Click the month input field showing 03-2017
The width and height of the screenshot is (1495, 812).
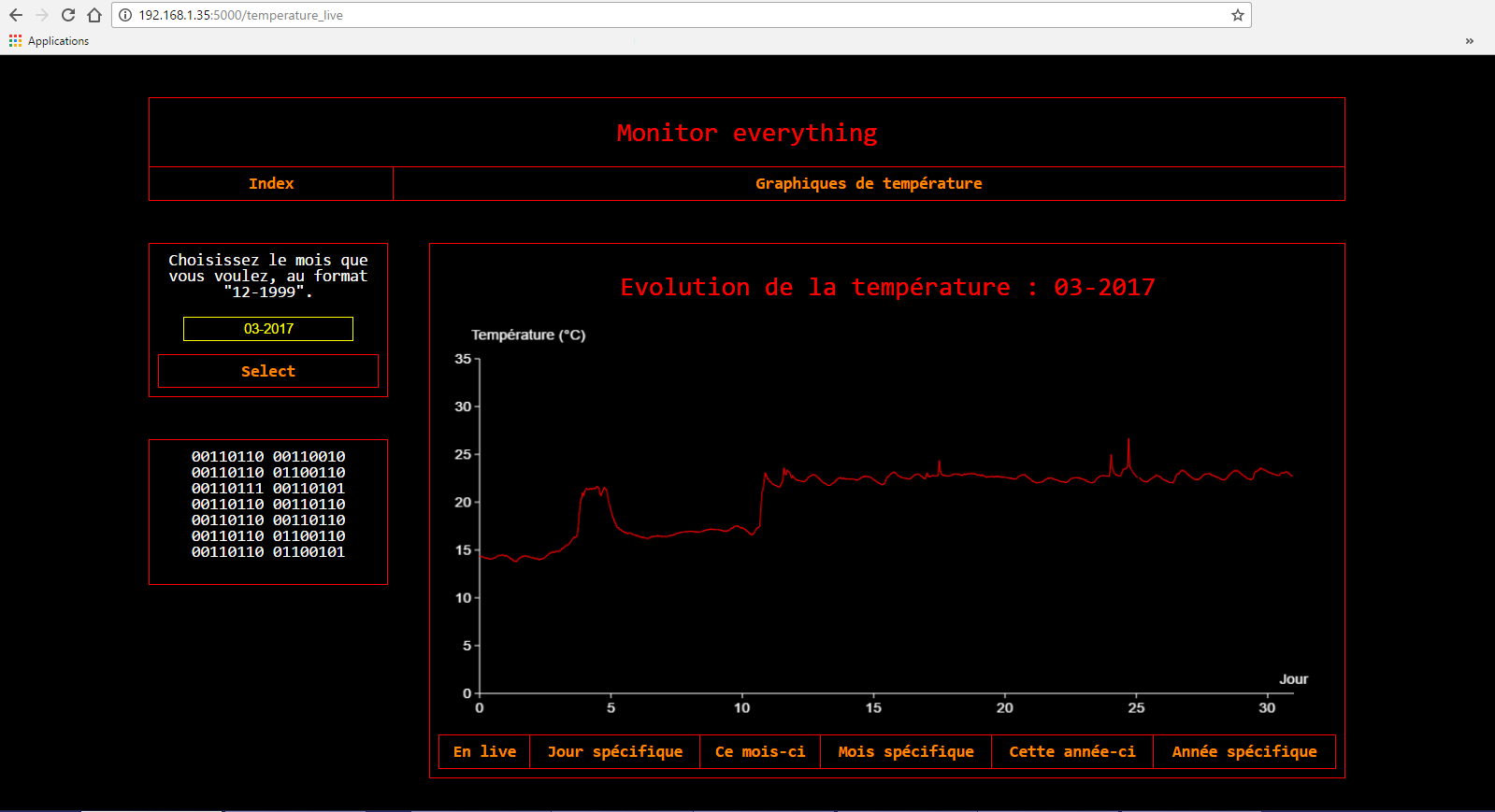click(268, 329)
